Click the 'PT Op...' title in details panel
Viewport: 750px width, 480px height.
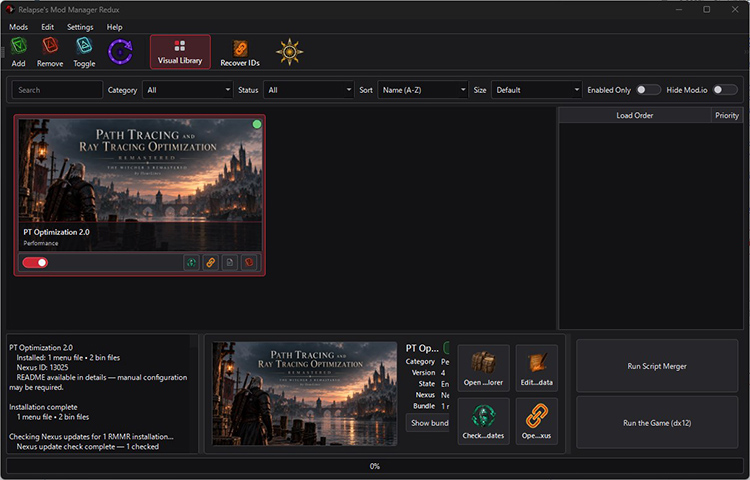coord(422,349)
